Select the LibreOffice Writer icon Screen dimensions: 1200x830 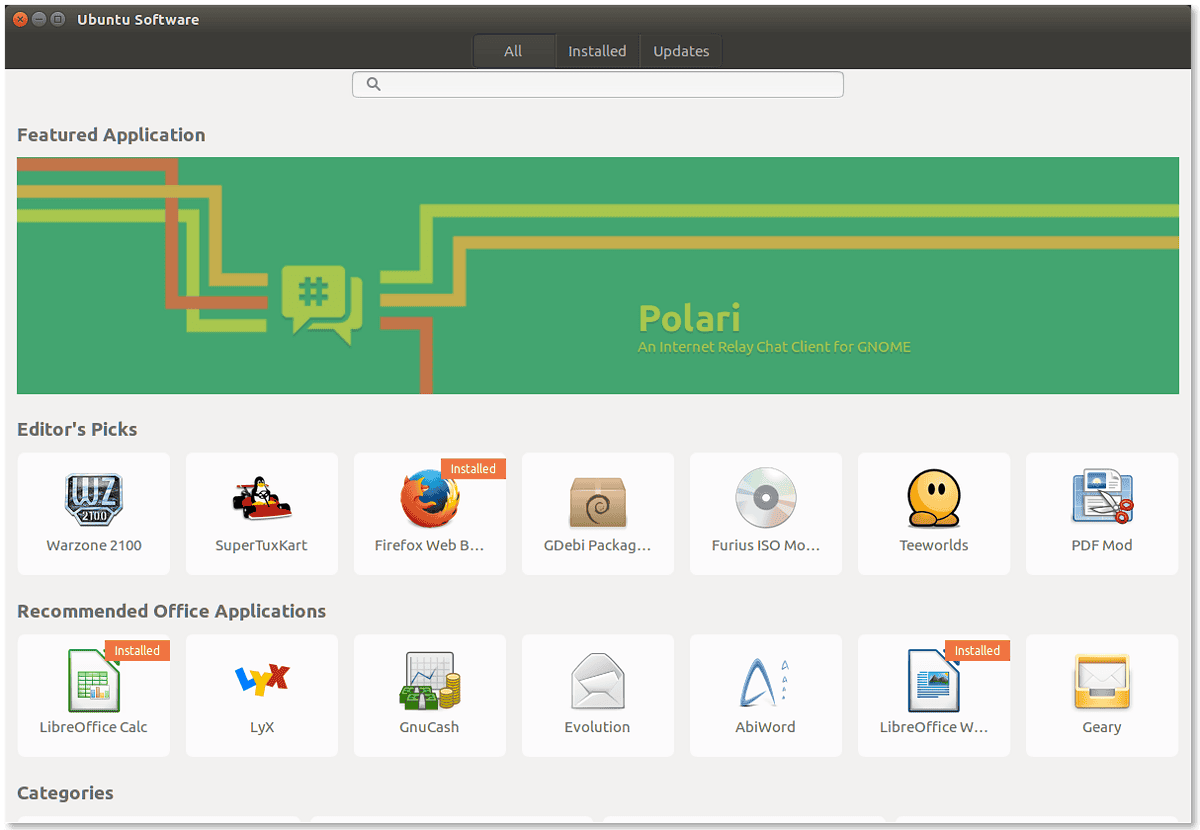pos(934,681)
